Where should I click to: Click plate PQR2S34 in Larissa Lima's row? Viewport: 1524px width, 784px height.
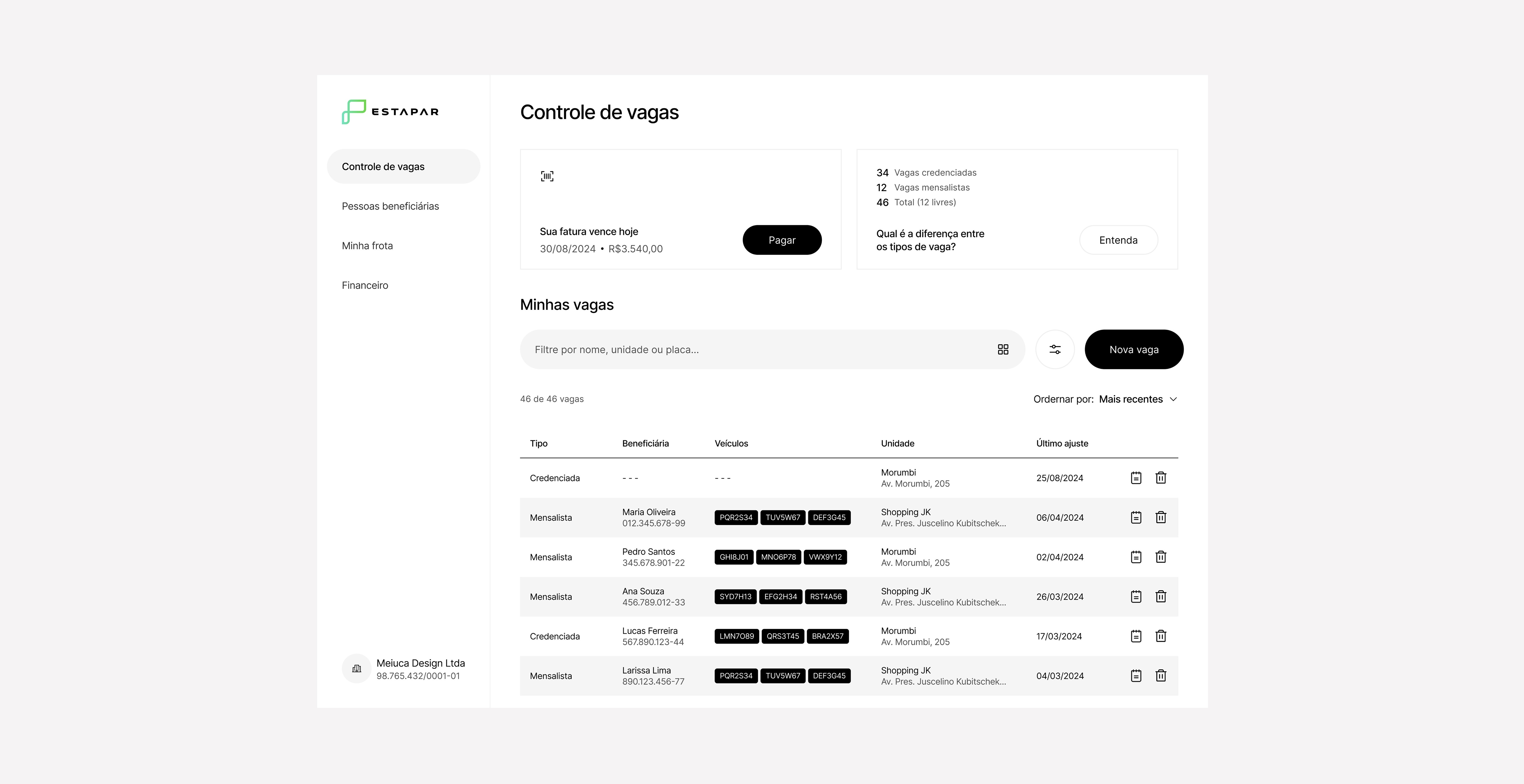click(736, 676)
